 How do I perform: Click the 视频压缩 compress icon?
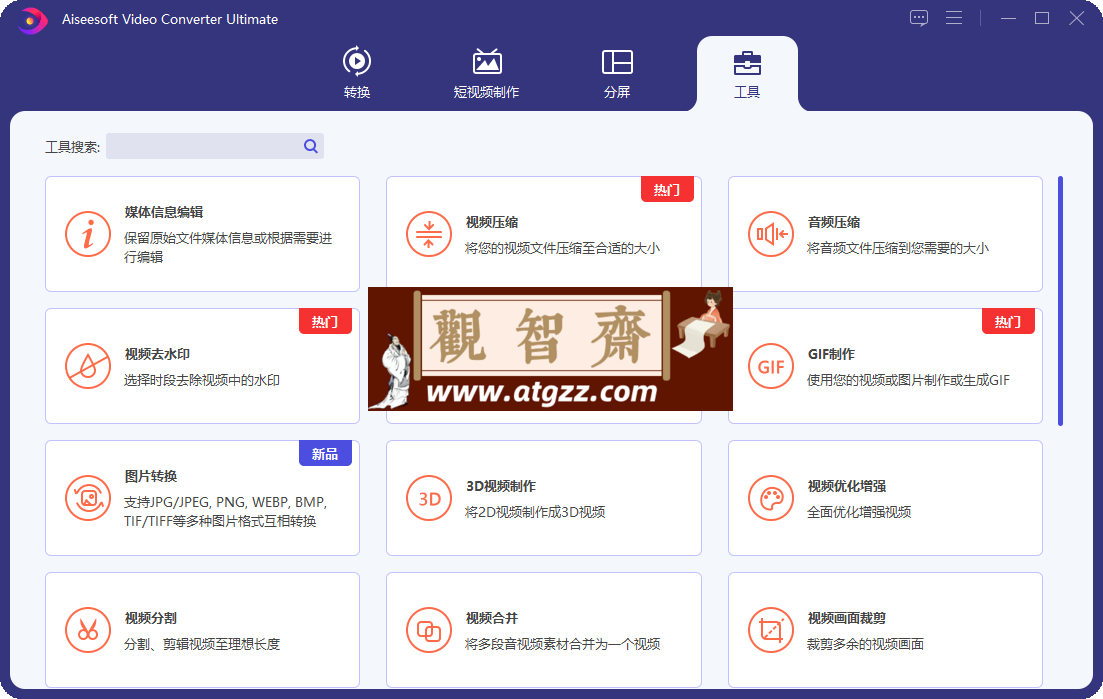428,234
